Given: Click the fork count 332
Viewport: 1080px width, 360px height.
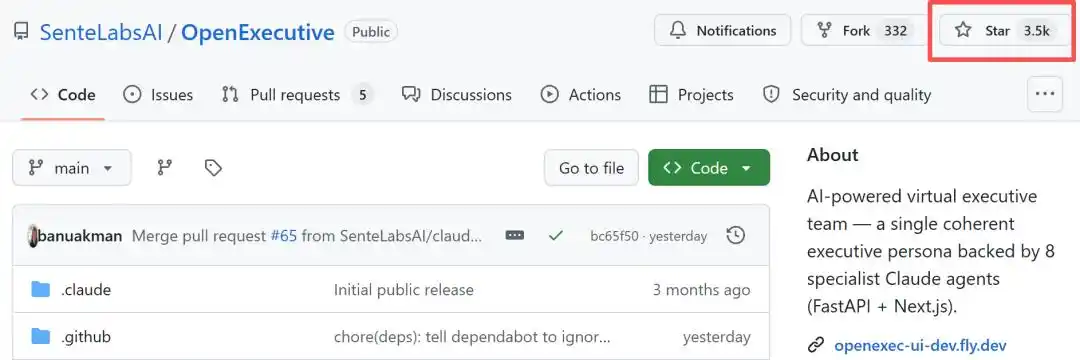Looking at the screenshot, I should pyautogui.click(x=895, y=31).
